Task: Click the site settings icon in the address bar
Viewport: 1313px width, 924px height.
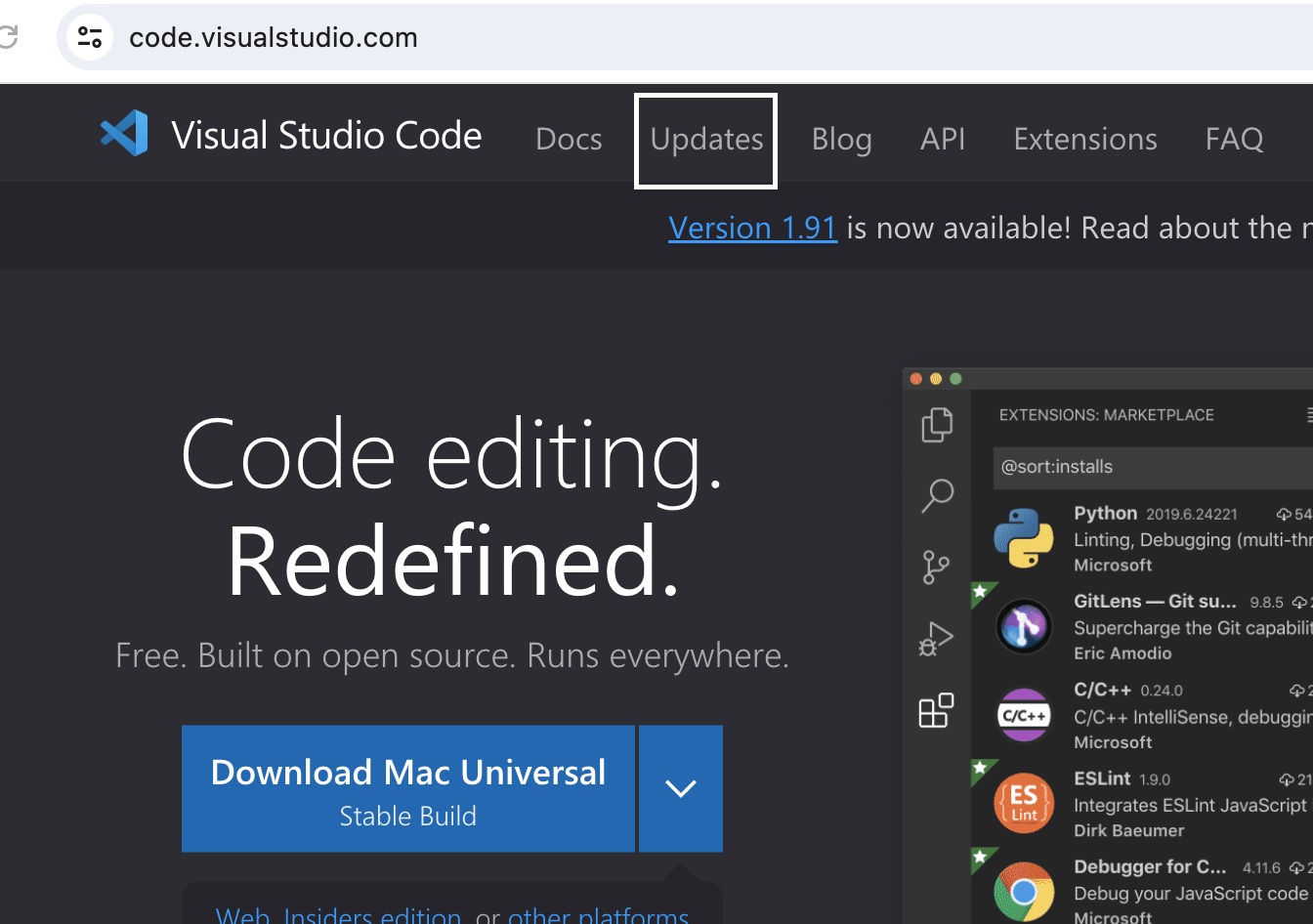Action: pyautogui.click(x=90, y=37)
